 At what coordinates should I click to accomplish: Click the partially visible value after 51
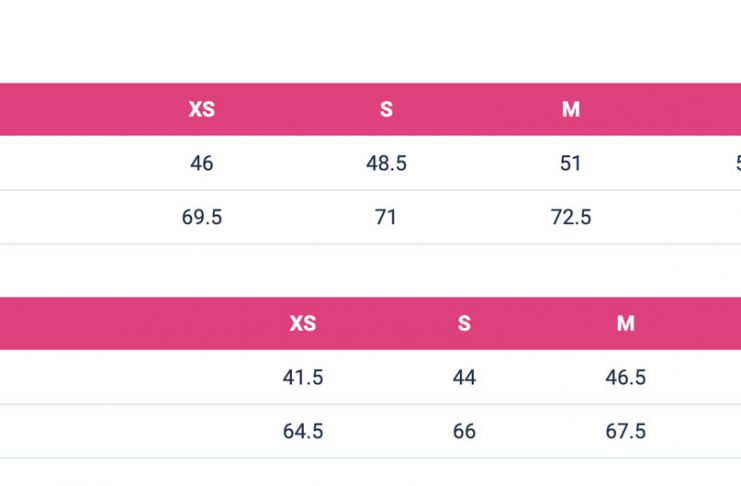point(738,163)
